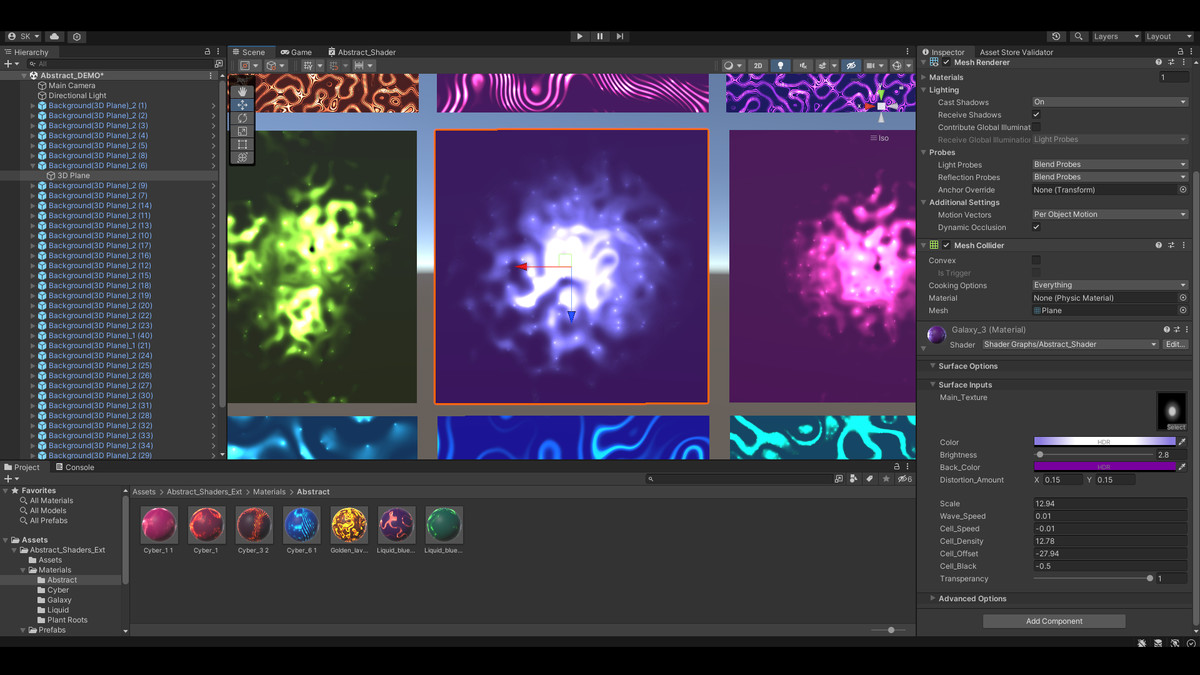Image resolution: width=1200 pixels, height=675 pixels.
Task: Open the Cast Shadows dropdown
Action: coord(1109,102)
